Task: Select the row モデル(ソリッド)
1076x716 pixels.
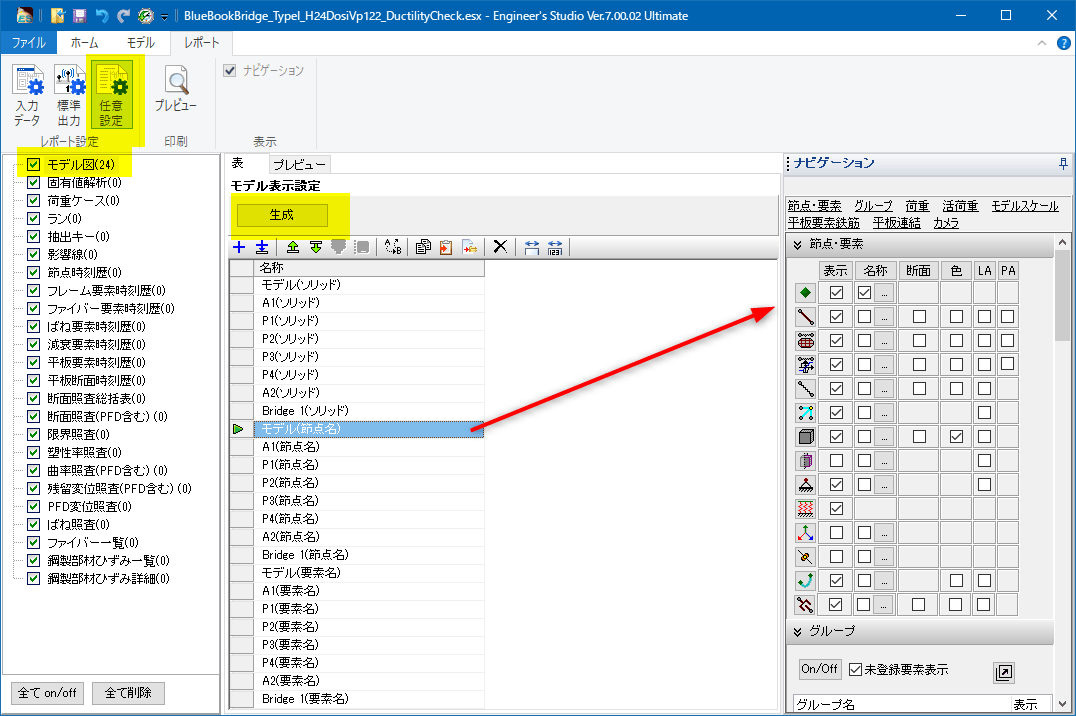Action: tap(369, 285)
